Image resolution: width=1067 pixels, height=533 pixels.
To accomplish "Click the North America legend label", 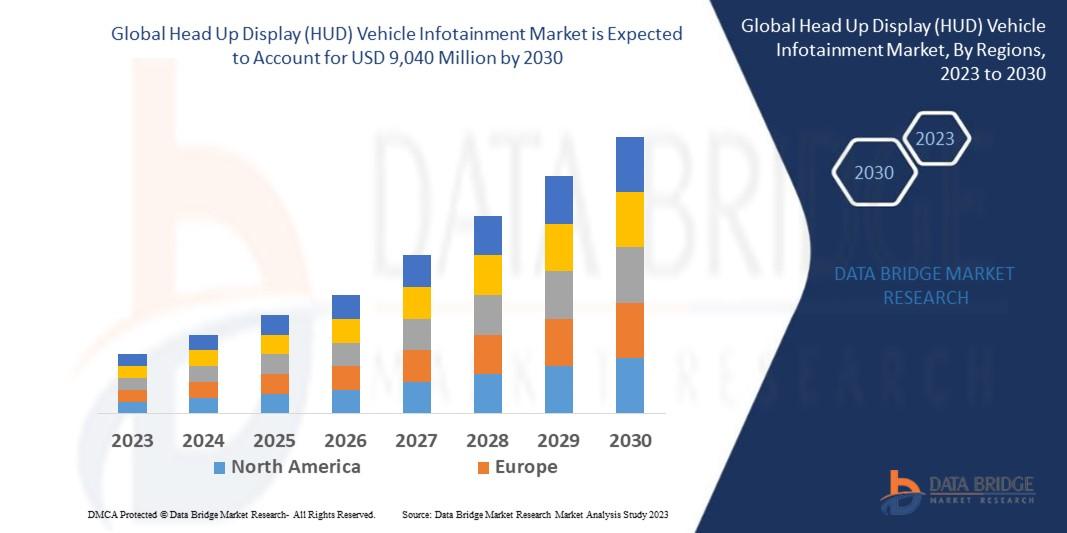I will [295, 467].
